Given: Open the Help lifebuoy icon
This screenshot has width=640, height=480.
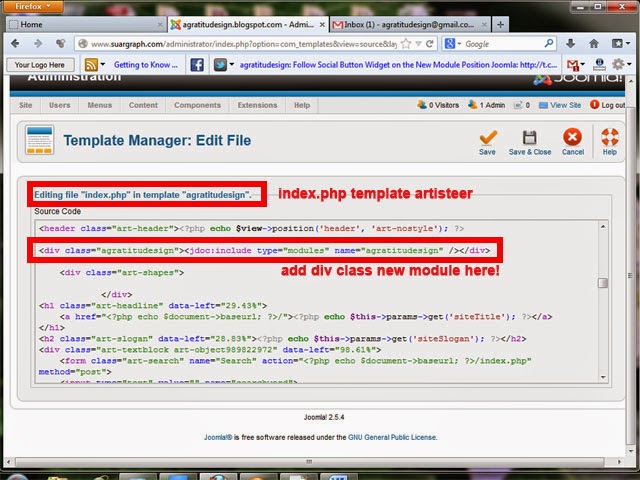Looking at the screenshot, I should (610, 137).
